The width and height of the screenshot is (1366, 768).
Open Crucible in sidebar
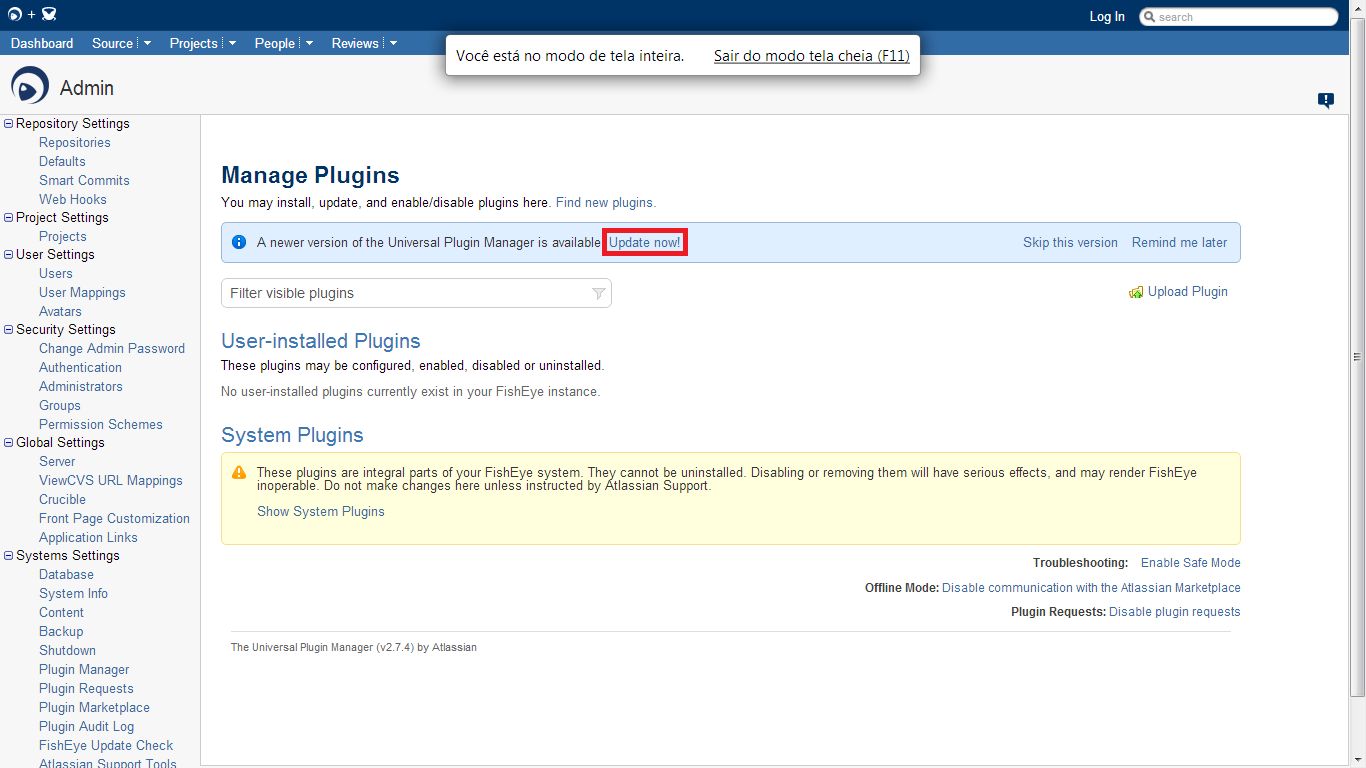pyautogui.click(x=62, y=500)
